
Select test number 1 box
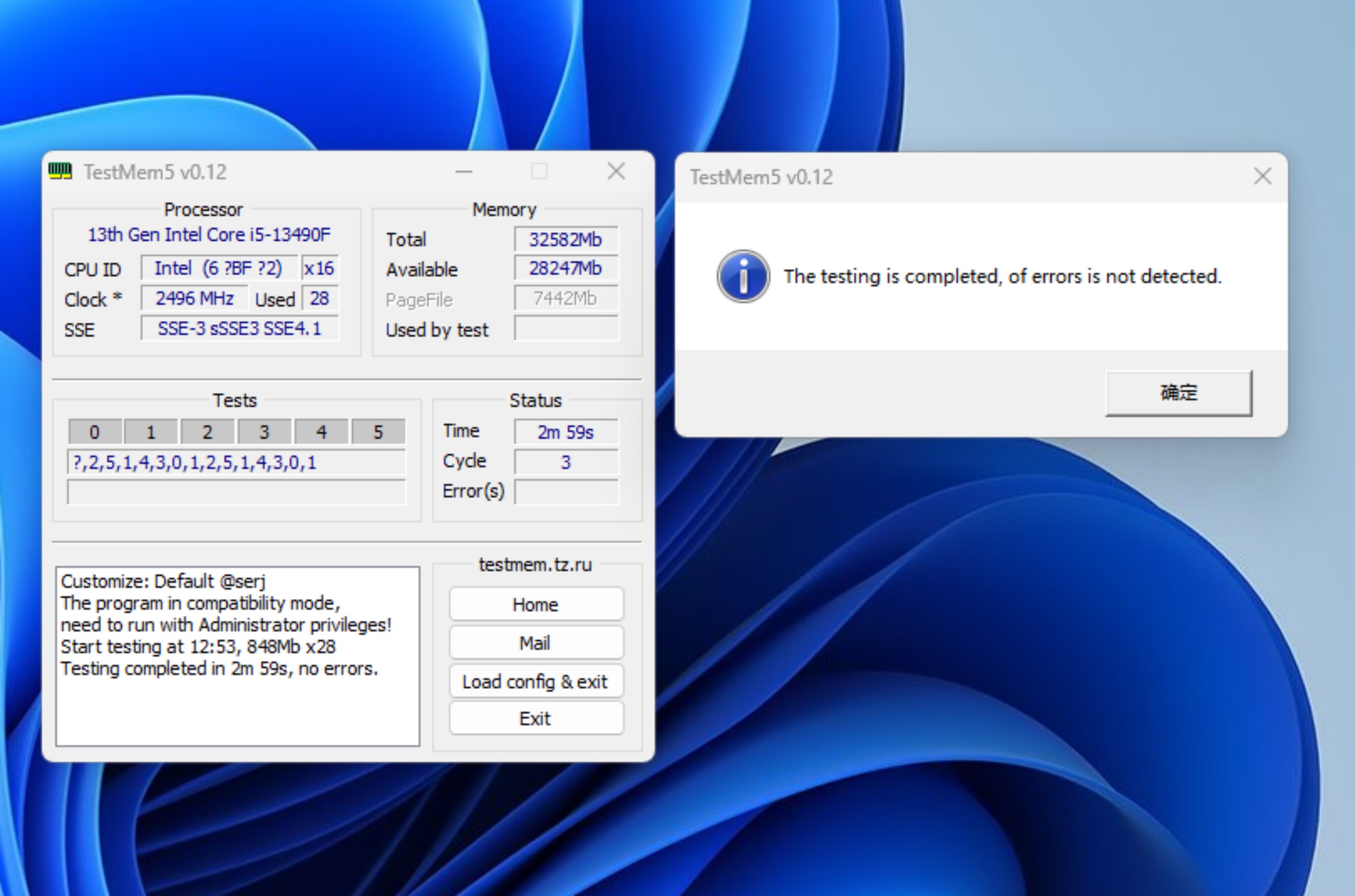tap(151, 432)
